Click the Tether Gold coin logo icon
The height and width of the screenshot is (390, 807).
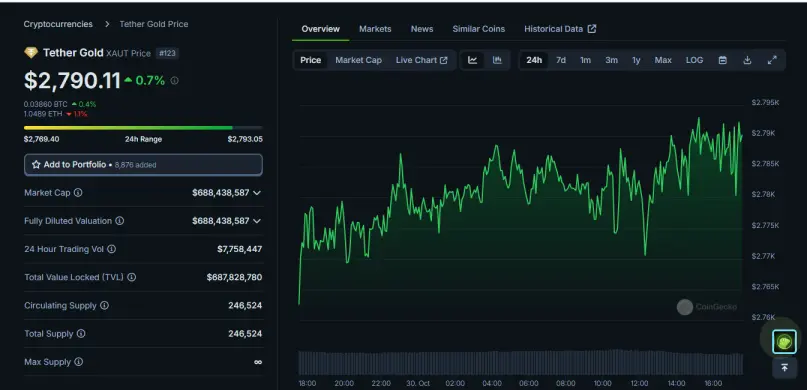point(31,52)
